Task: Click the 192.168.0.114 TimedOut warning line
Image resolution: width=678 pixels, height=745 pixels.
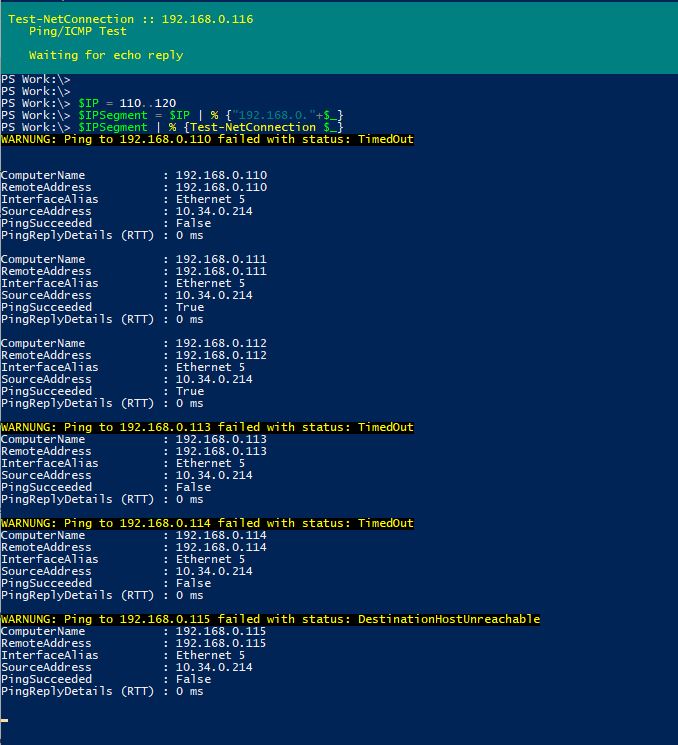Action: pyautogui.click(x=207, y=523)
